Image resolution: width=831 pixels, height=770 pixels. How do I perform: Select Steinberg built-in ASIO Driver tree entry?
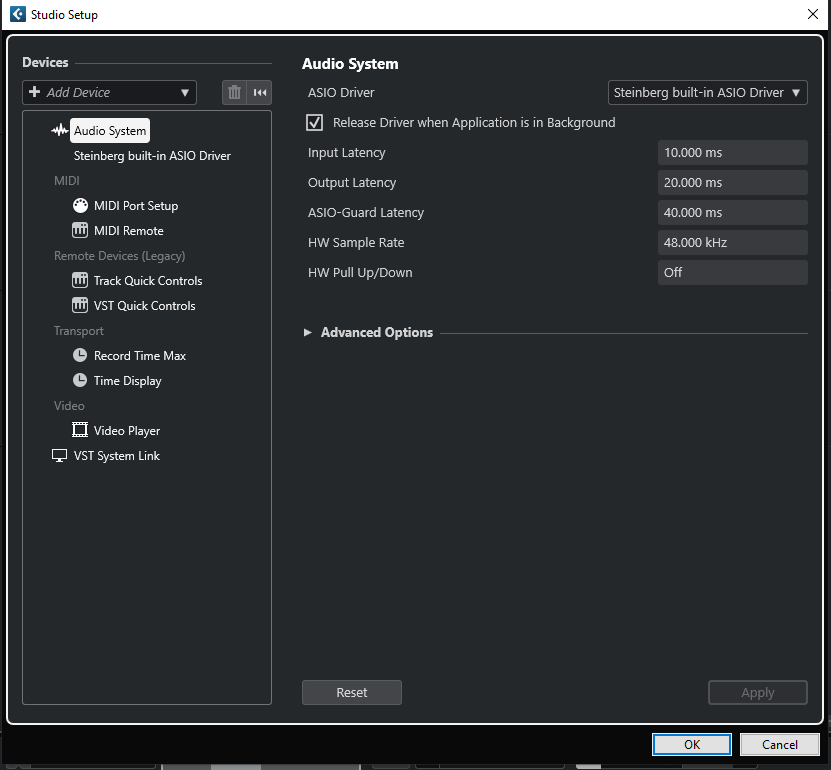click(152, 156)
